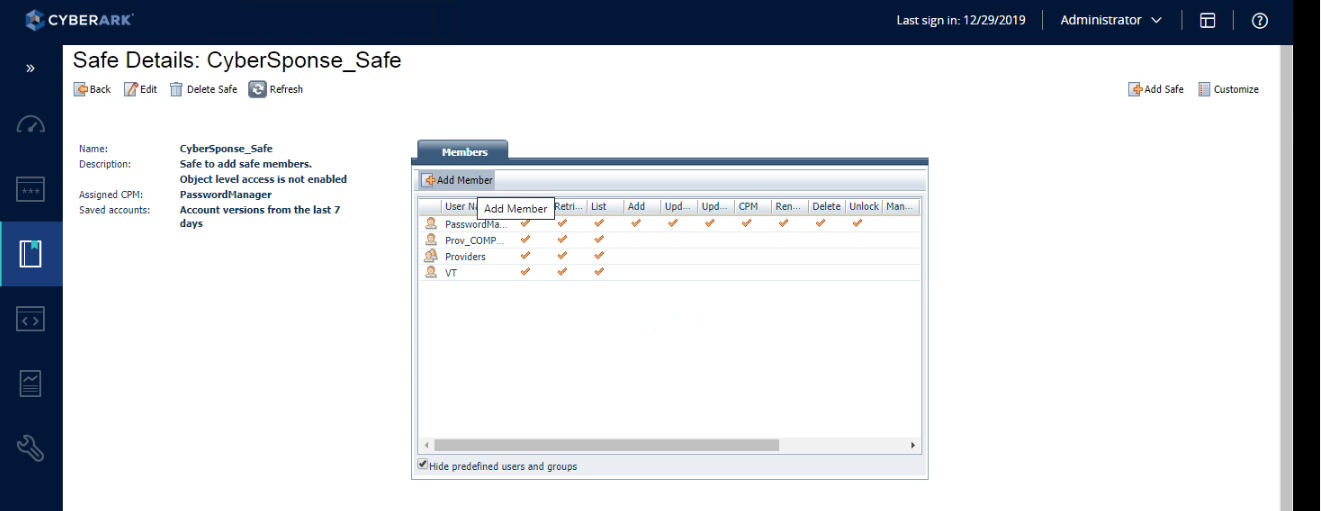The height and width of the screenshot is (511, 1321).
Task: Select the Prov_COMP user icon
Action: pos(431,240)
